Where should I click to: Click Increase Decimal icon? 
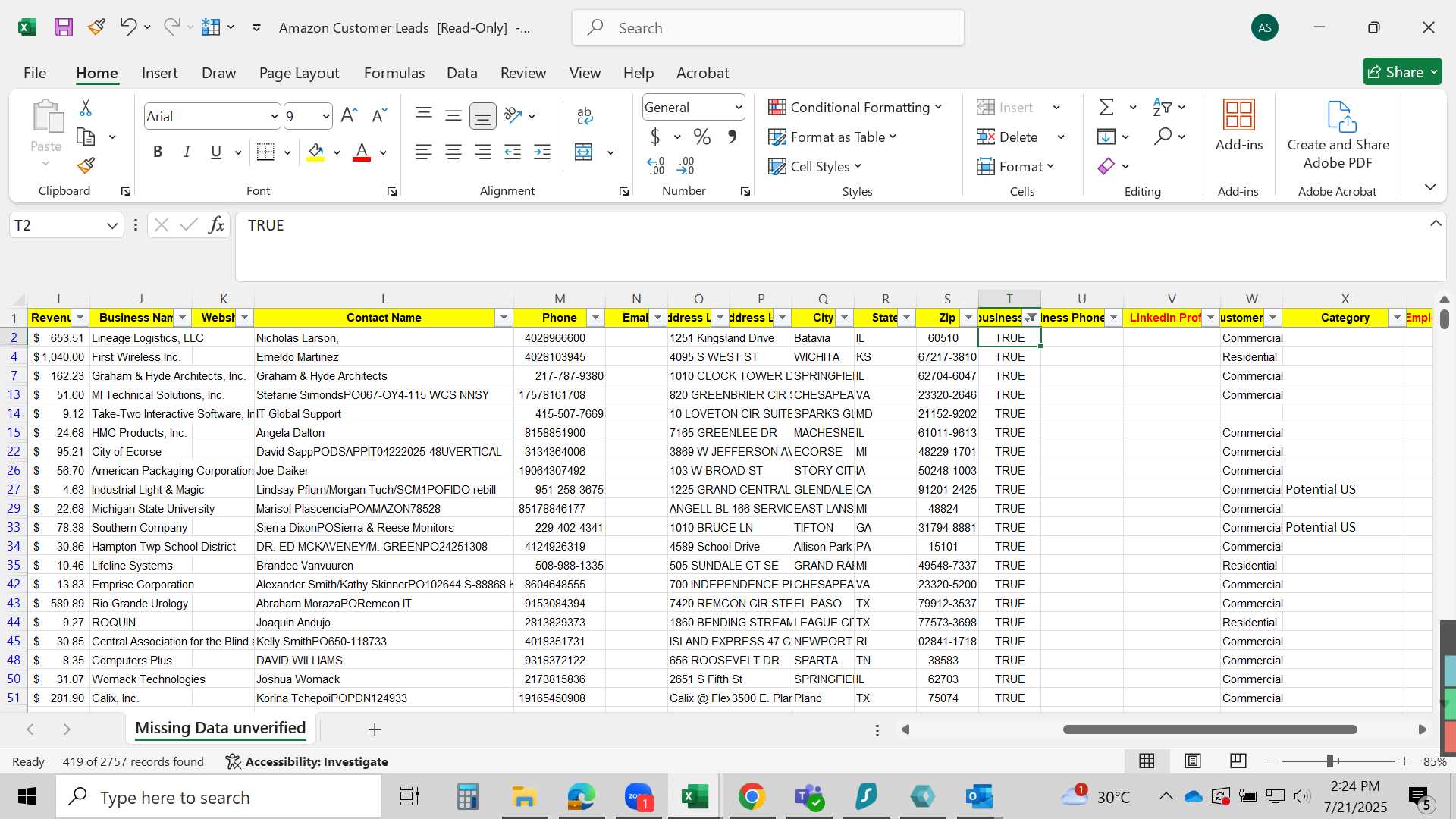656,165
